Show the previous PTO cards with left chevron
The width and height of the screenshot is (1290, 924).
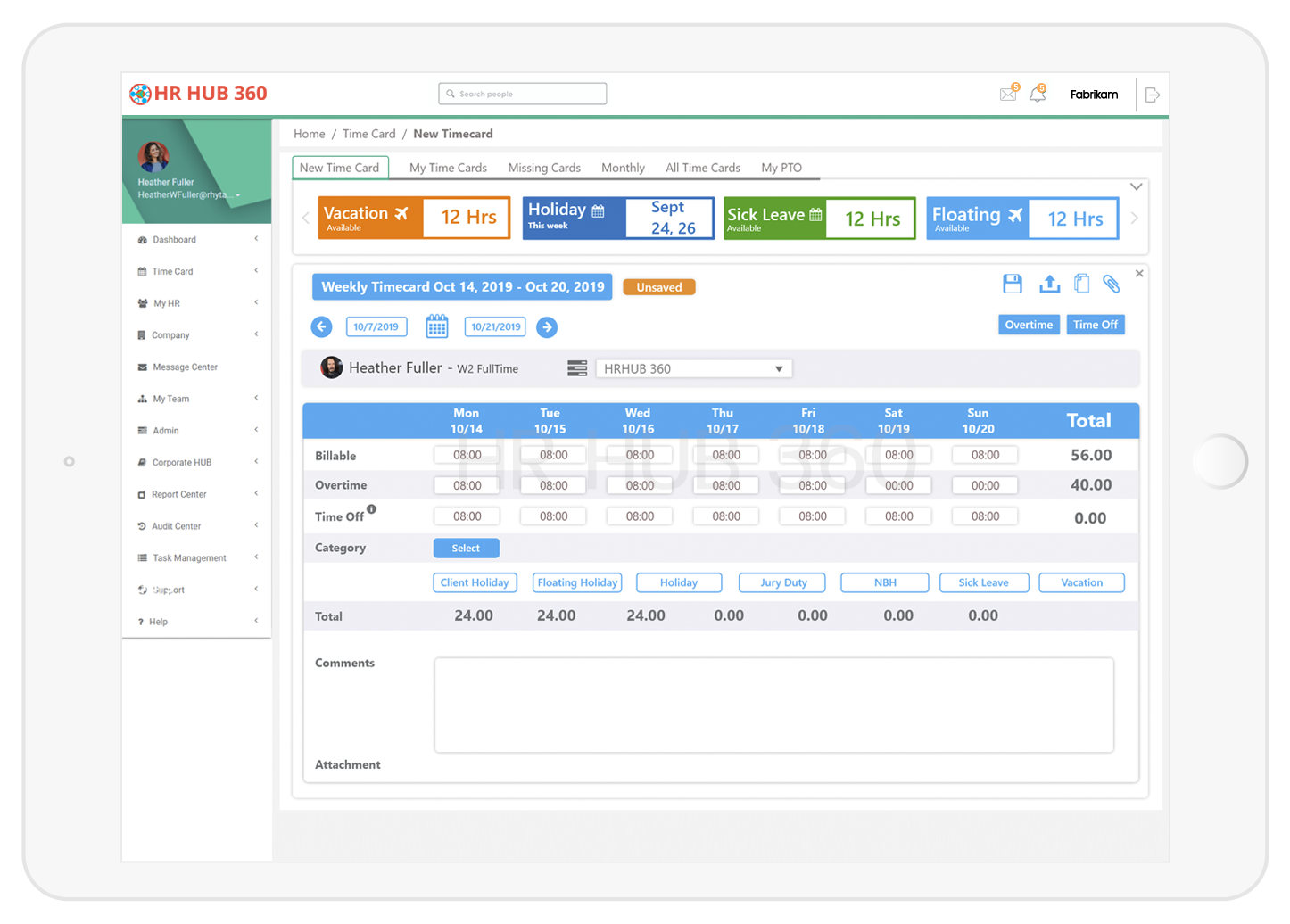(x=305, y=218)
